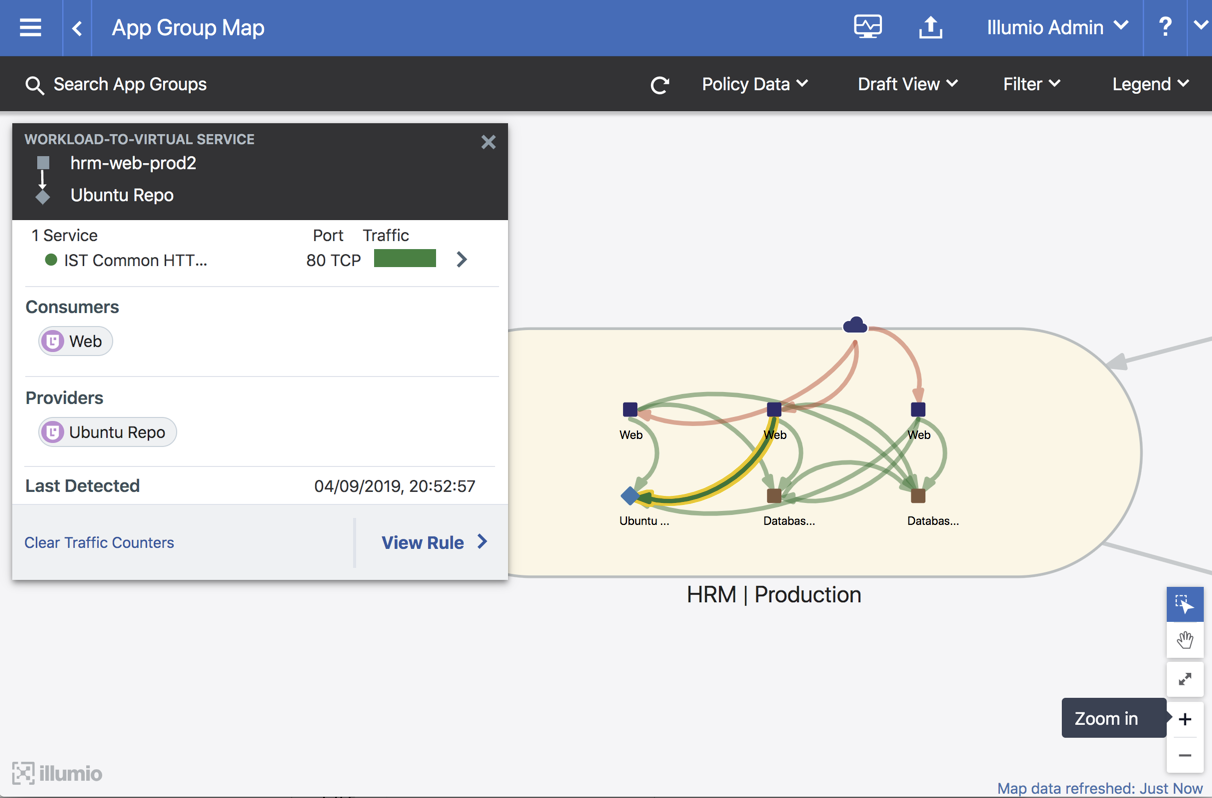Expand the arrow beside the help icon
The image size is (1212, 798).
(x=1200, y=26)
